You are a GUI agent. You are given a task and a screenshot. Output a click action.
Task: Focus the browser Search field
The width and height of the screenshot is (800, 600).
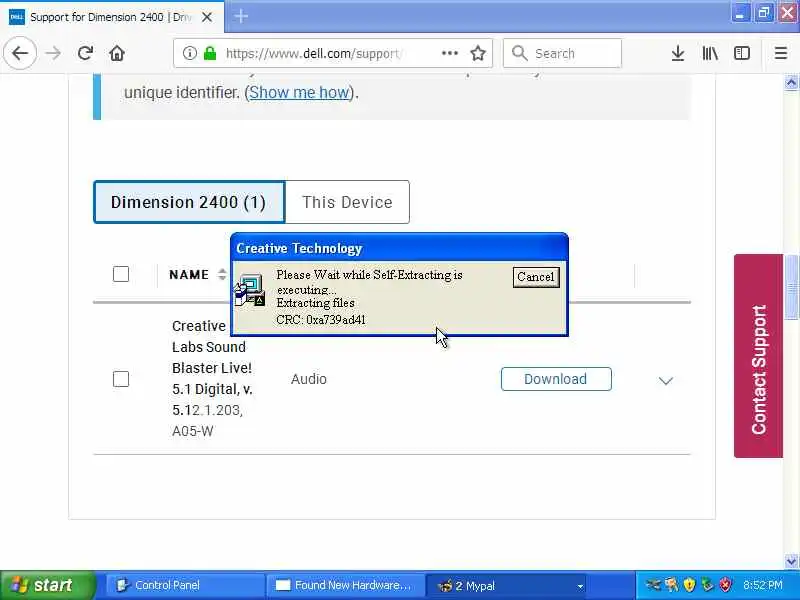click(x=562, y=53)
